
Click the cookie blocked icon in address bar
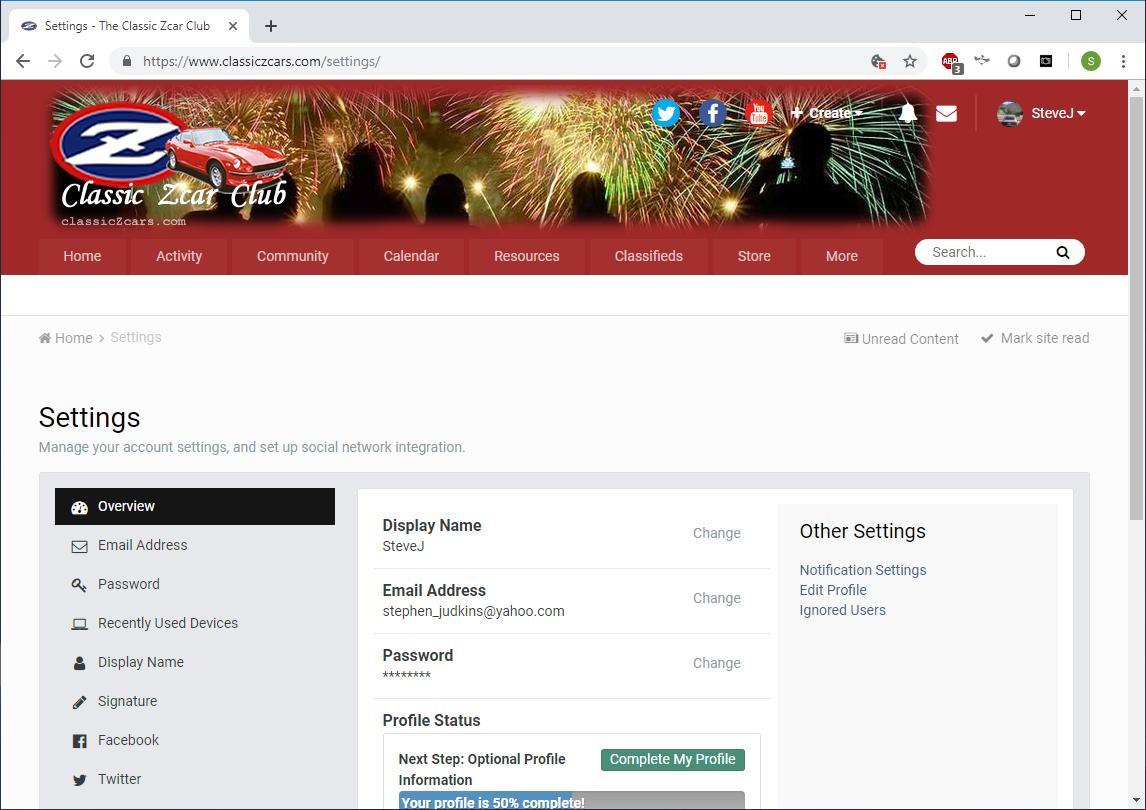pos(879,61)
